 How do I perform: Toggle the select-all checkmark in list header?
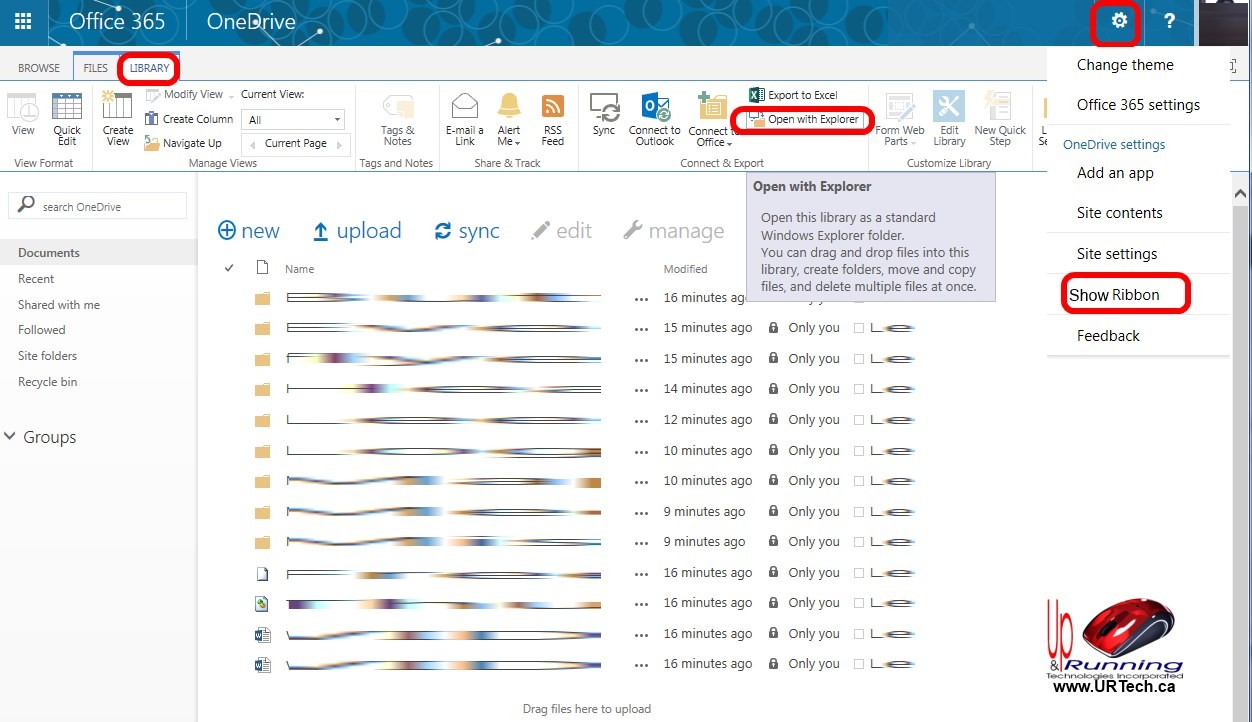pyautogui.click(x=229, y=268)
